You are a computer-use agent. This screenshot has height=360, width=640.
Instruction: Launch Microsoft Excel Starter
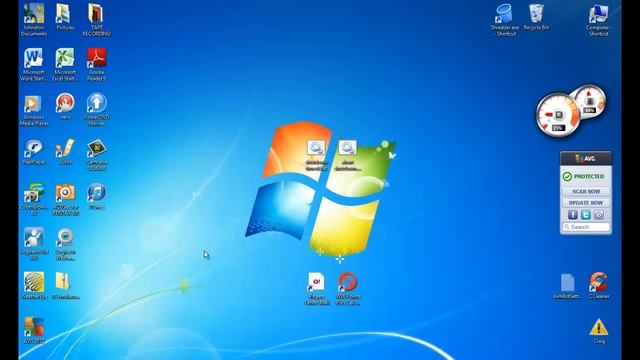tap(65, 64)
